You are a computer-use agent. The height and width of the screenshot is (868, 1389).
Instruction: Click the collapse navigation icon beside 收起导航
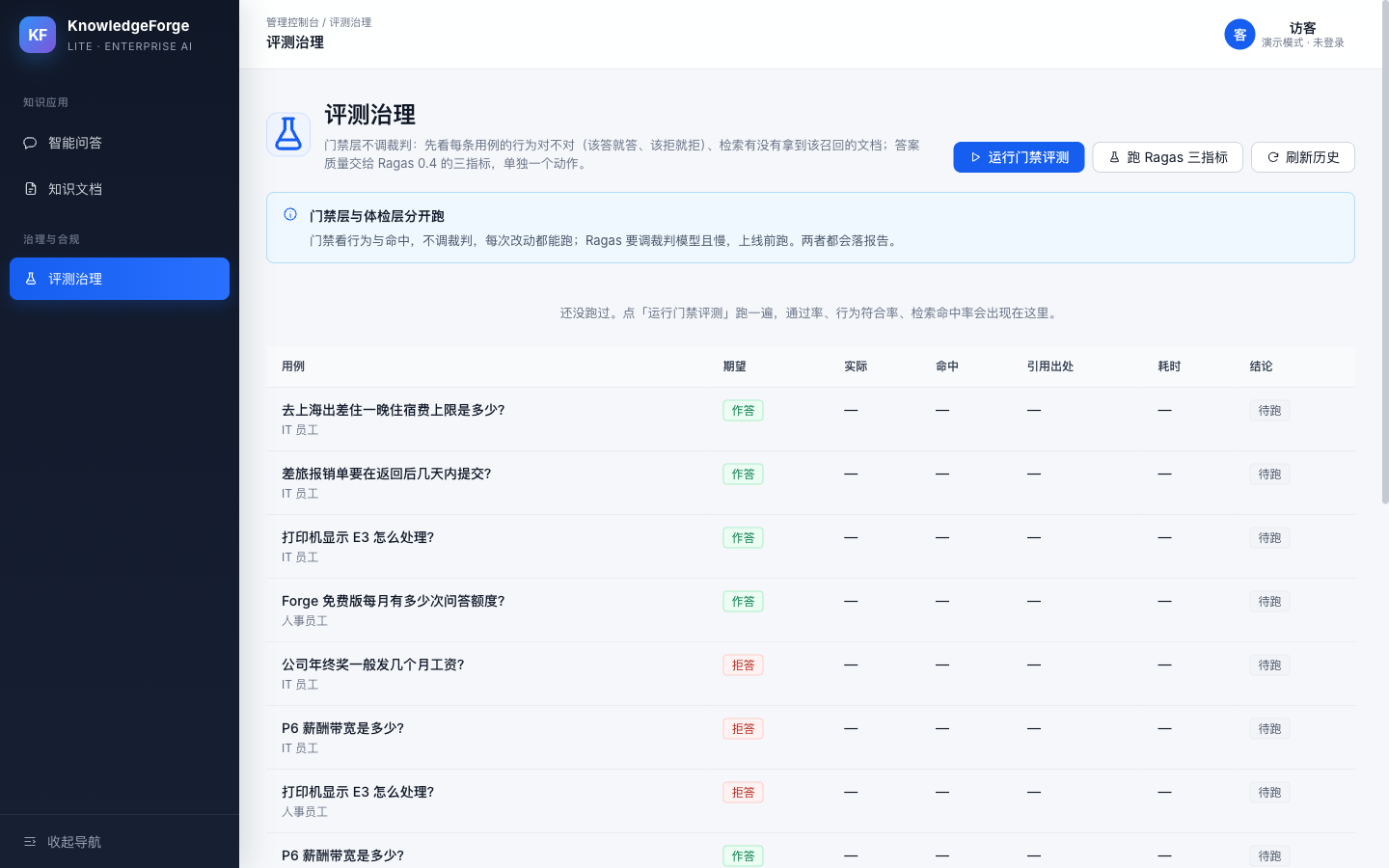click(x=30, y=842)
